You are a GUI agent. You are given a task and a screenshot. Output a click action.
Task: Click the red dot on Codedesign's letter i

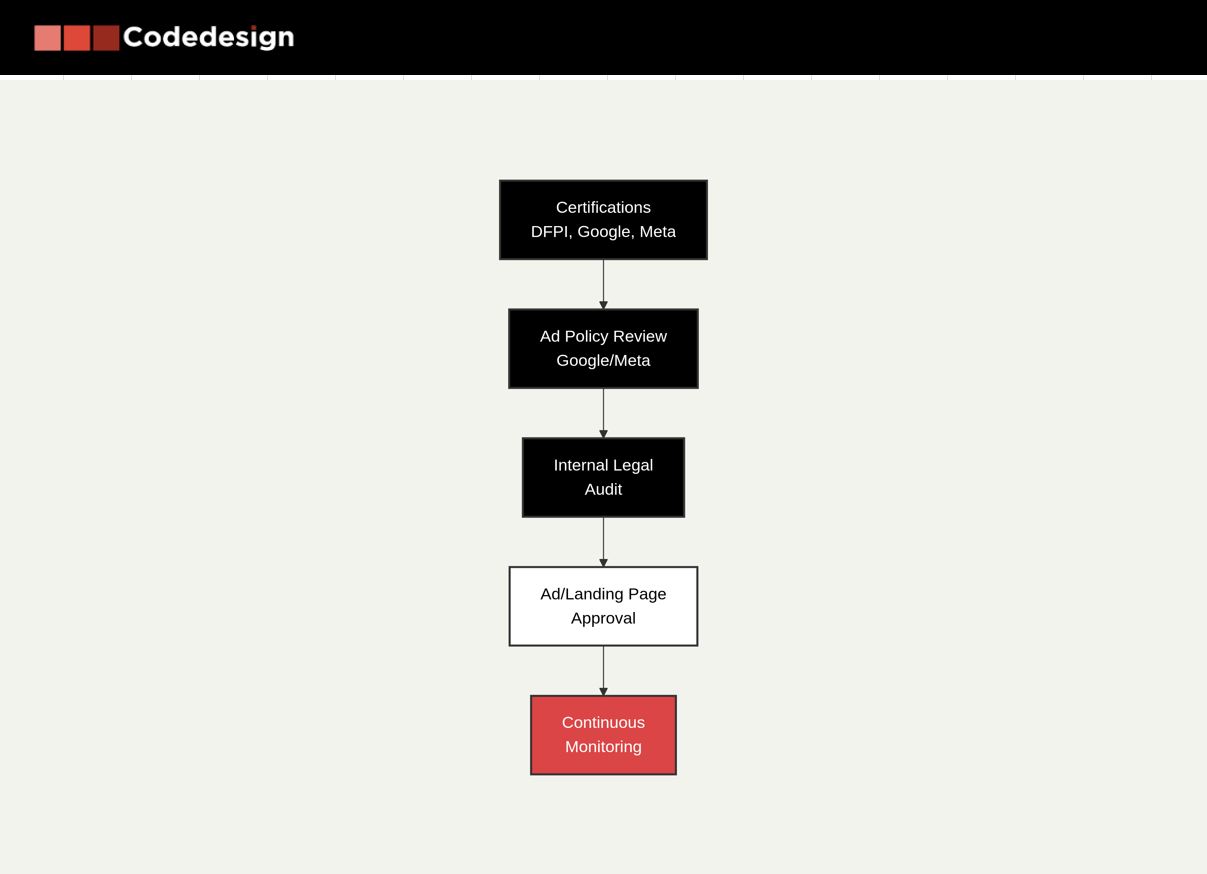(x=253, y=27)
